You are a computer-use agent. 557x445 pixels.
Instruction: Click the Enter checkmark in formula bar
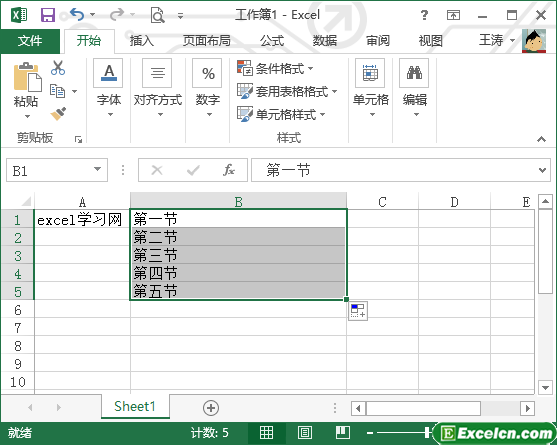(193, 170)
